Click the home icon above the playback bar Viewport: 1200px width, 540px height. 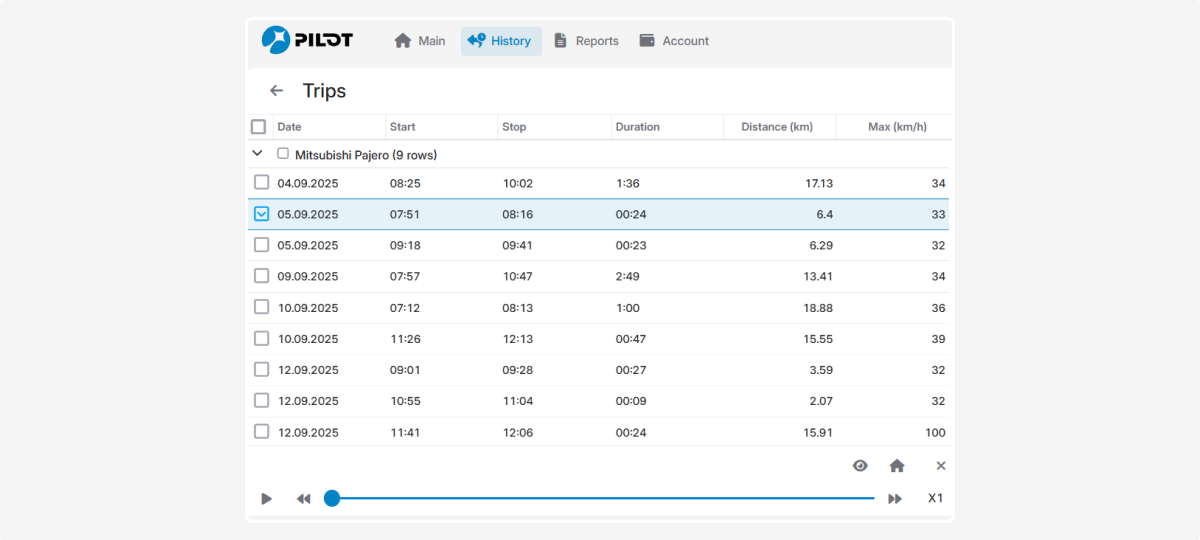click(897, 466)
